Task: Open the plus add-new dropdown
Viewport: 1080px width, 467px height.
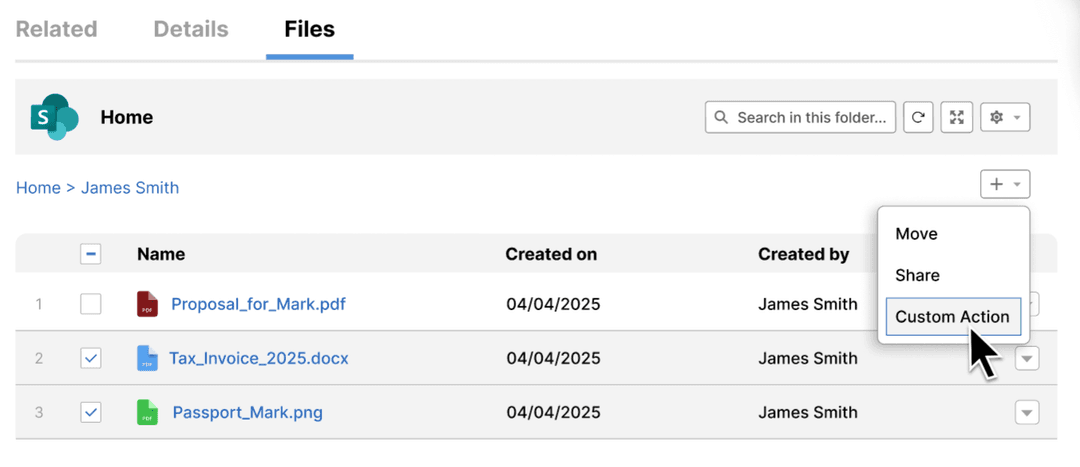Action: tap(1005, 184)
